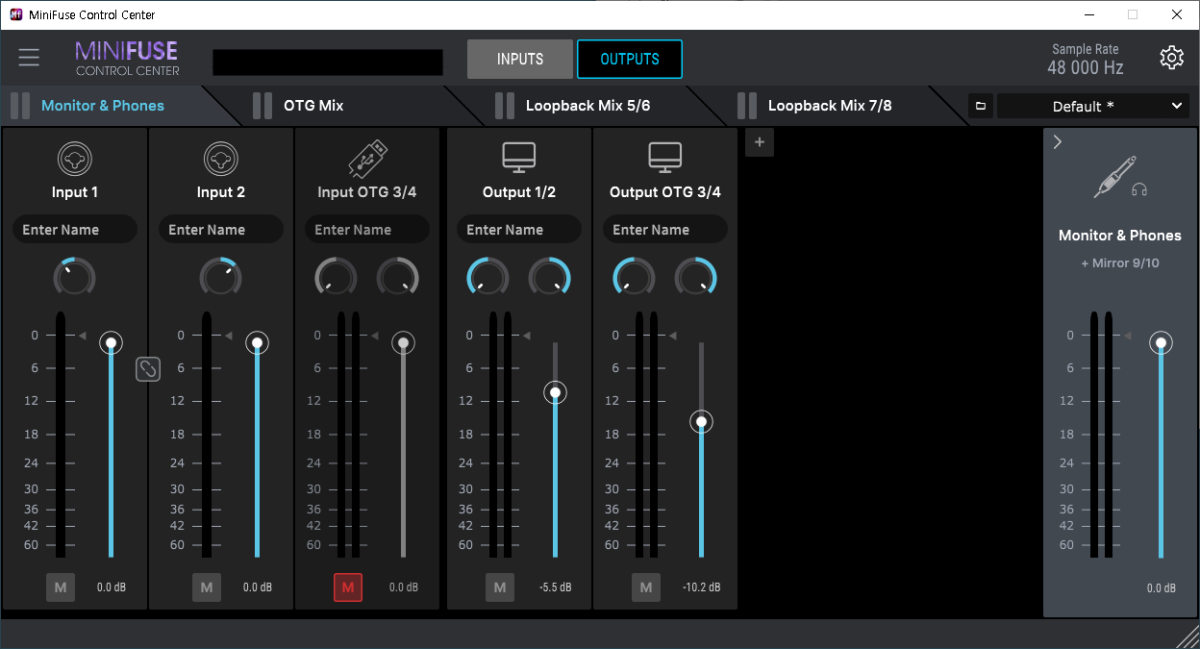Click the Output 1/2 computer monitor icon
Screen dimensions: 1200x649
pyautogui.click(x=519, y=158)
